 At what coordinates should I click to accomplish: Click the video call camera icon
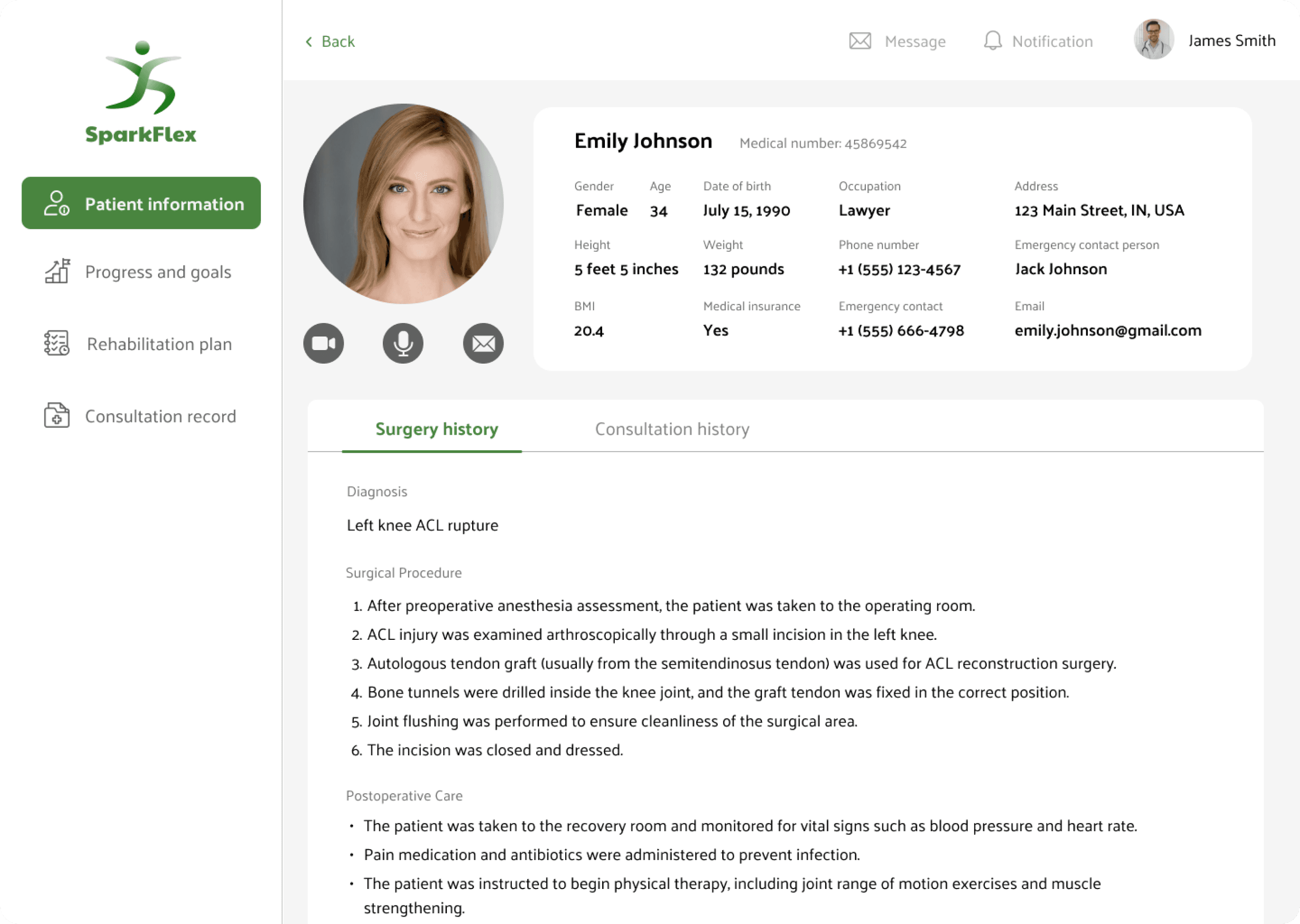pos(323,344)
